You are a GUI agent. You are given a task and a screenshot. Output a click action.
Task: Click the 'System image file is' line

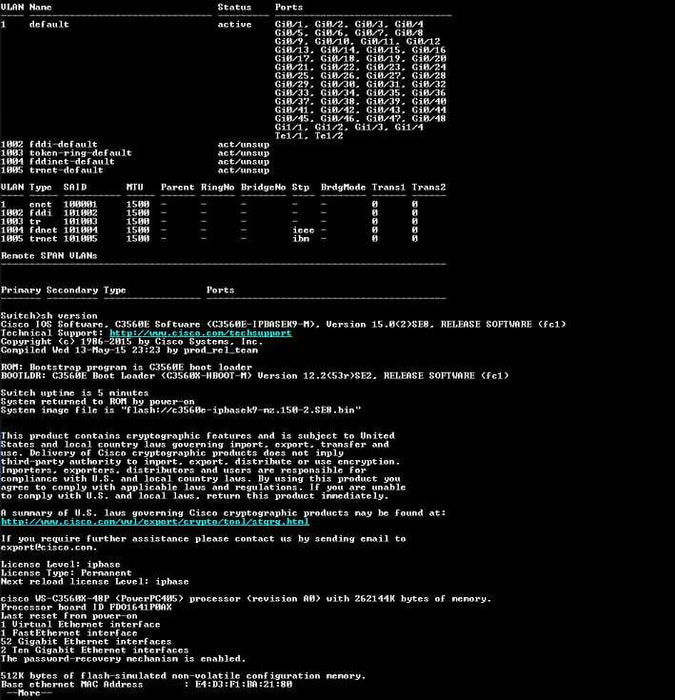click(181, 410)
